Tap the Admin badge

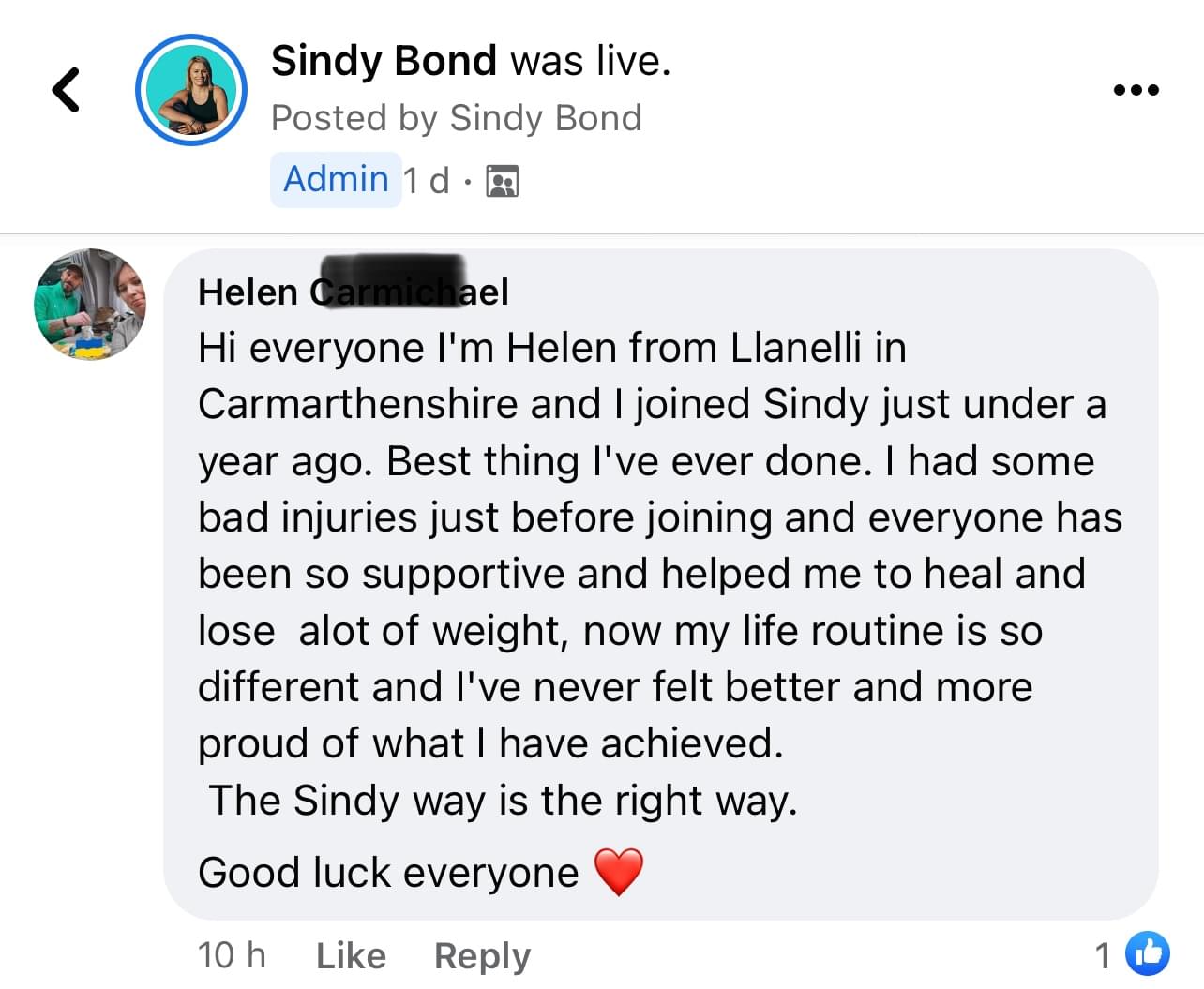pos(336,179)
